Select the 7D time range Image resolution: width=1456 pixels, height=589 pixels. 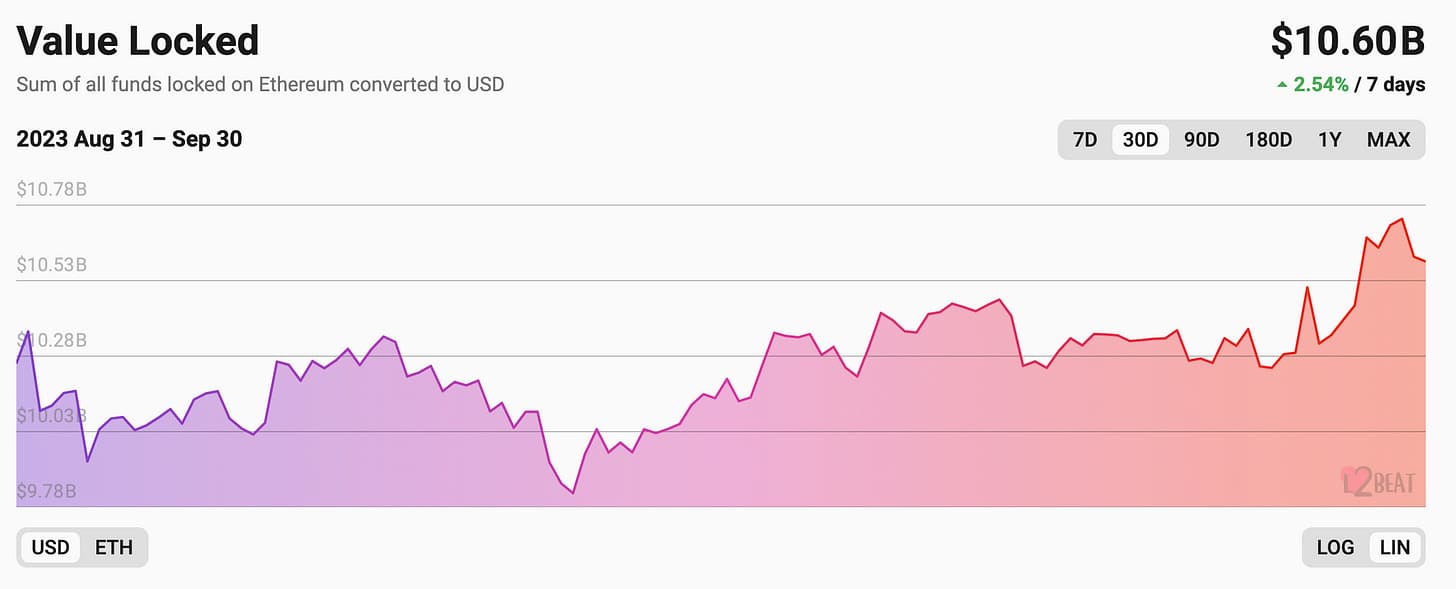coord(1085,140)
